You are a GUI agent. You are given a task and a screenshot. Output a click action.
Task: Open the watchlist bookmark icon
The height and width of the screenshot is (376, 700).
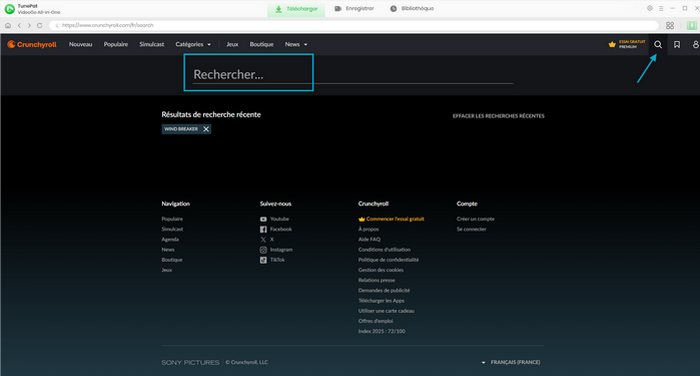point(677,44)
